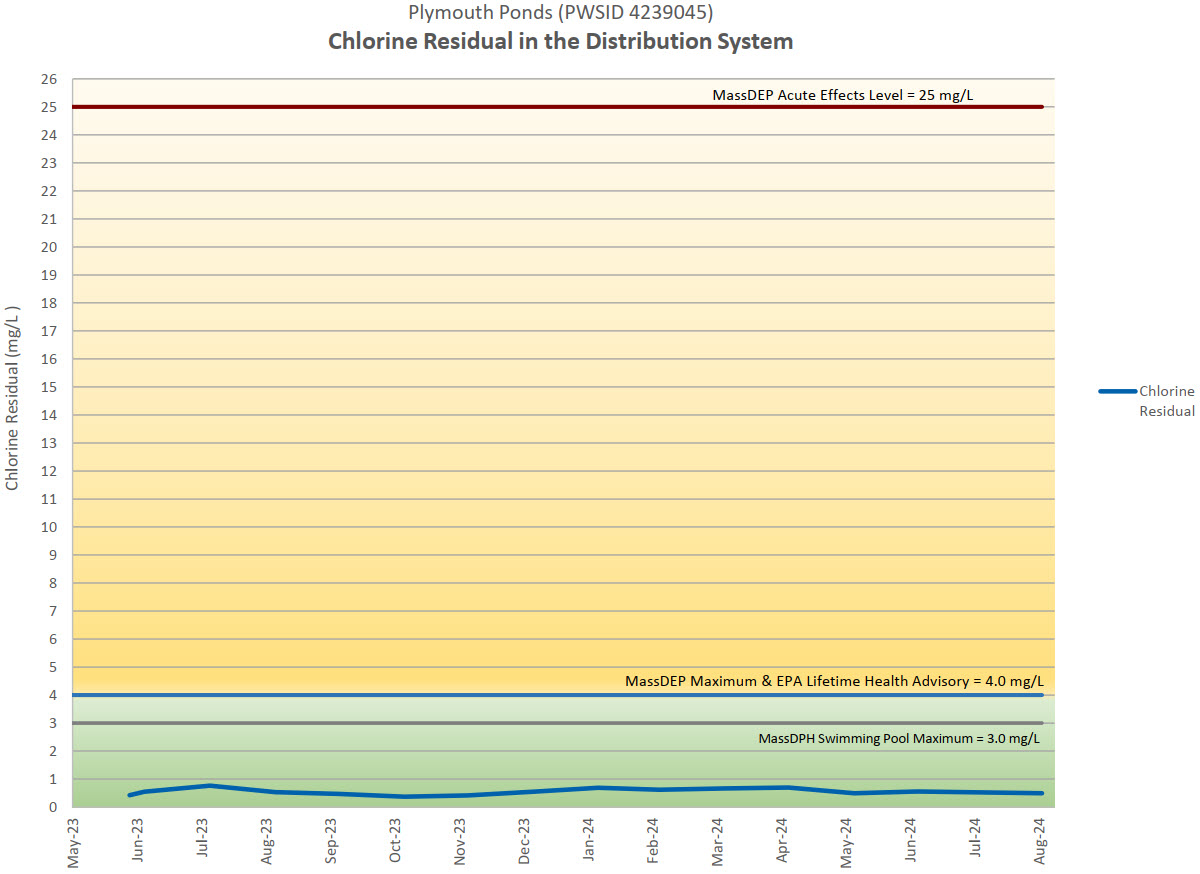Select the dark red 25 mg/L threshold line
The image size is (1200, 874).
point(558,107)
